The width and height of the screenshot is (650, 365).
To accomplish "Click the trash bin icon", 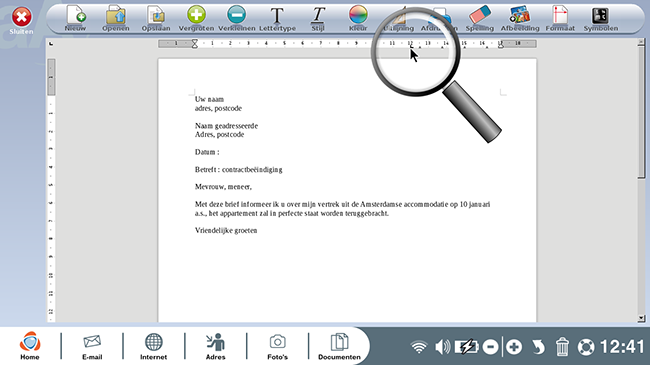I will (562, 347).
